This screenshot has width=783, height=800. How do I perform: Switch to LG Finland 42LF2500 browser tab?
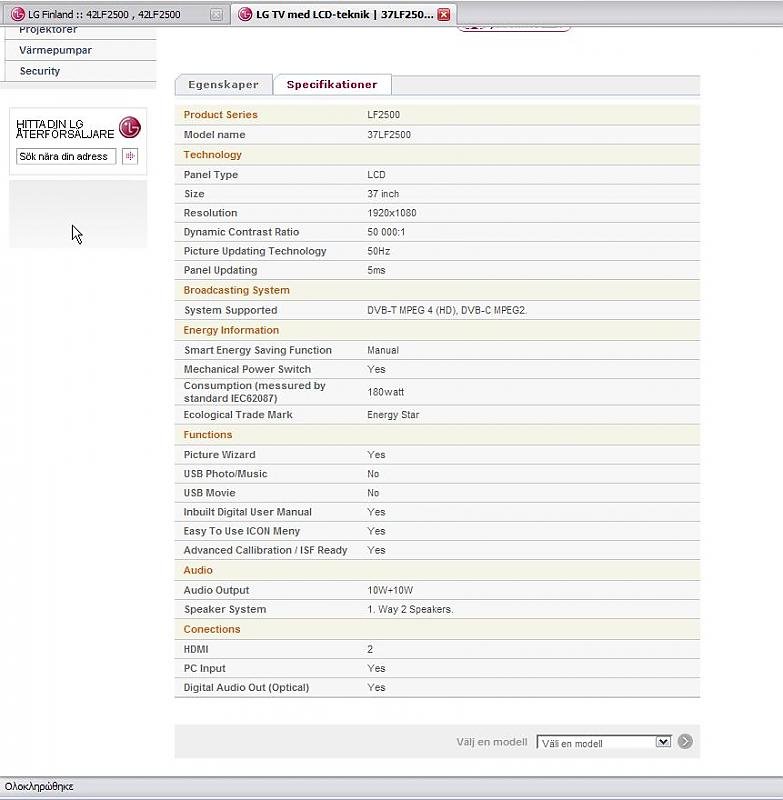(115, 14)
